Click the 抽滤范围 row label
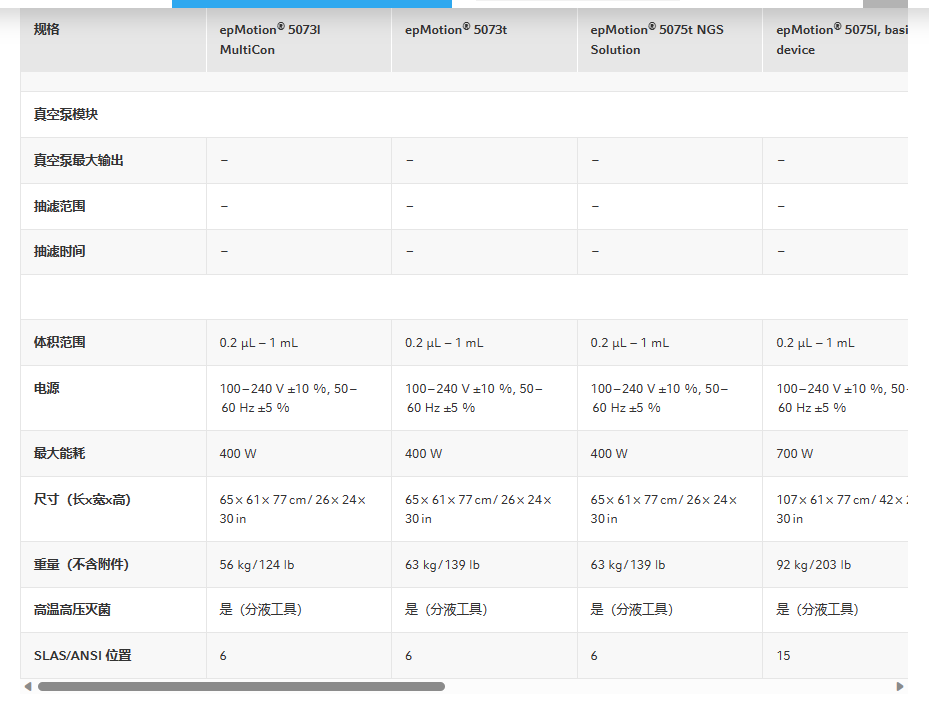The height and width of the screenshot is (722, 929). click(x=60, y=206)
